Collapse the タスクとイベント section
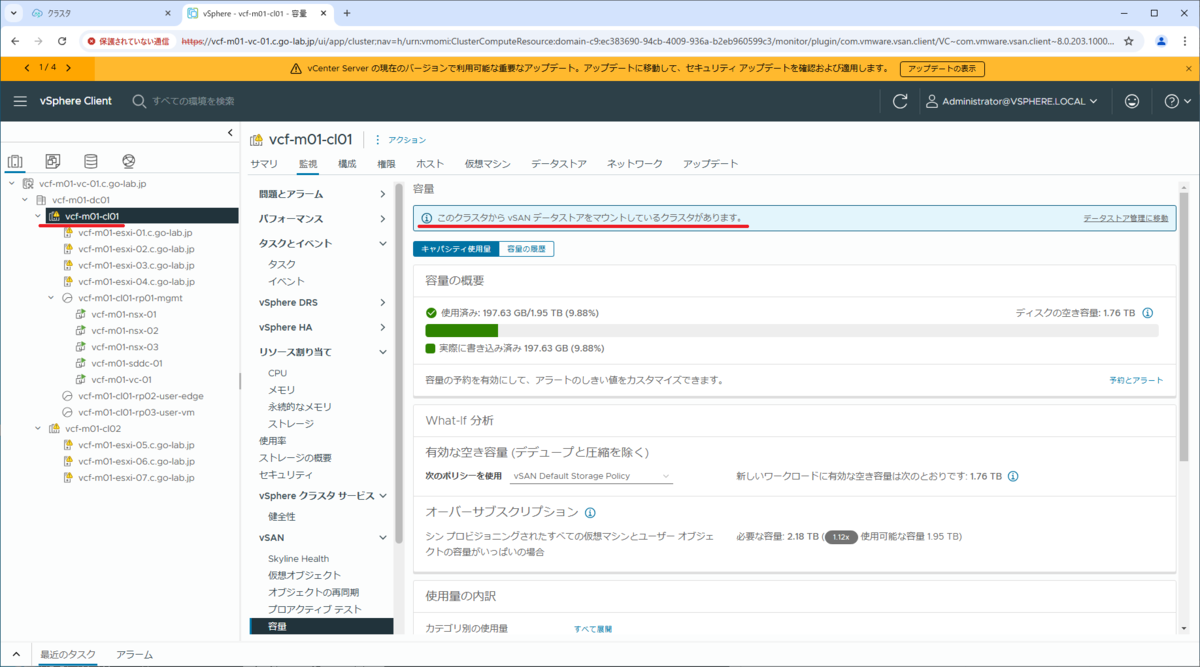 [x=383, y=243]
